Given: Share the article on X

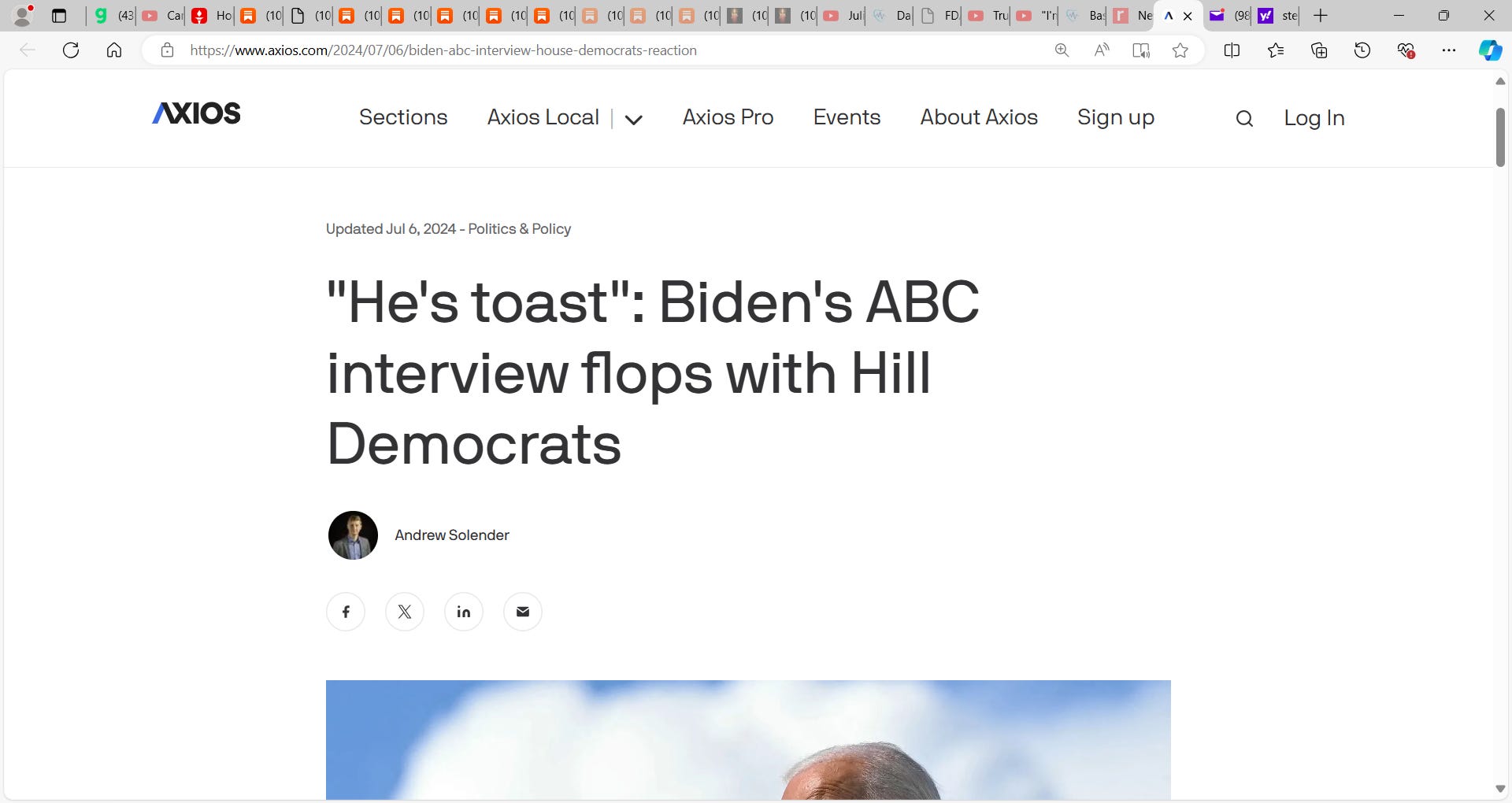Looking at the screenshot, I should (405, 612).
